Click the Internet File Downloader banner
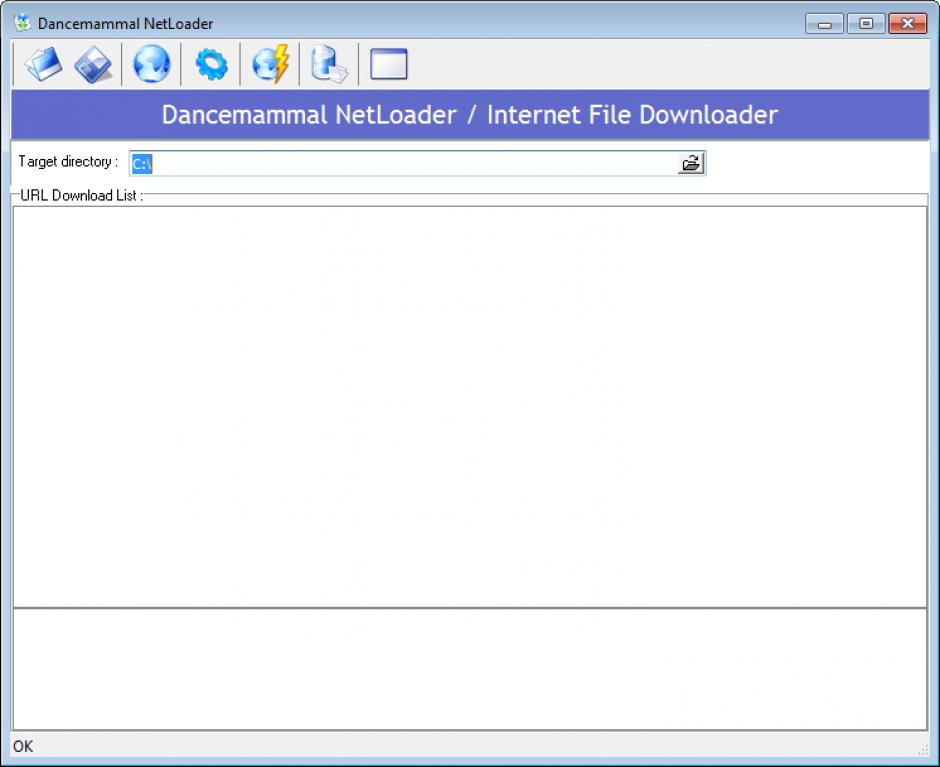 (470, 115)
